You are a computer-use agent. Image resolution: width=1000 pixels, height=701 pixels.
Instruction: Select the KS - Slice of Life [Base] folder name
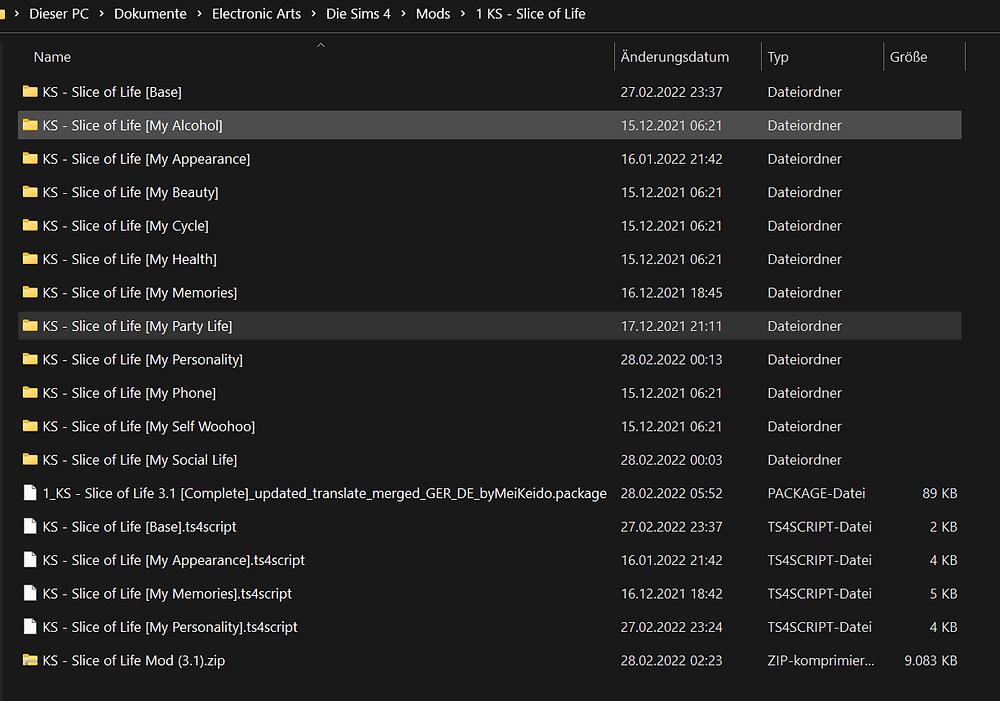click(112, 92)
